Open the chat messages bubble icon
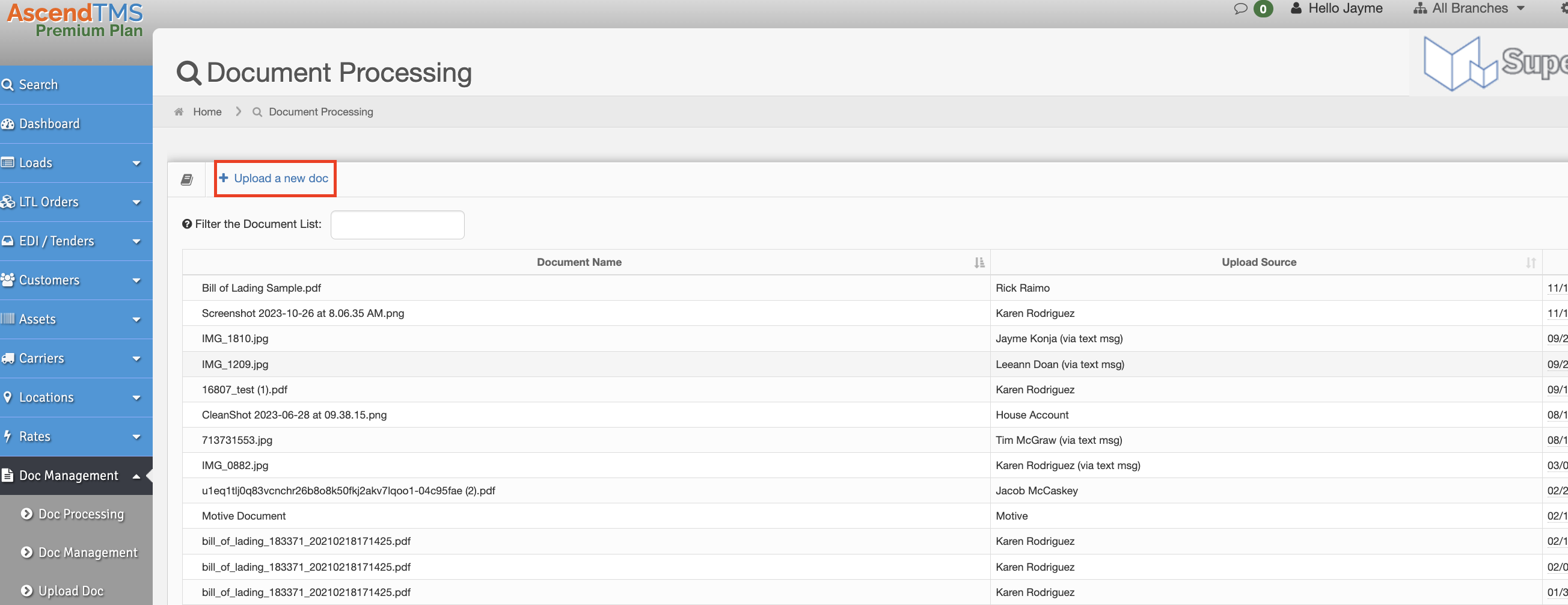Viewport: 1568px width, 605px height. (1240, 8)
